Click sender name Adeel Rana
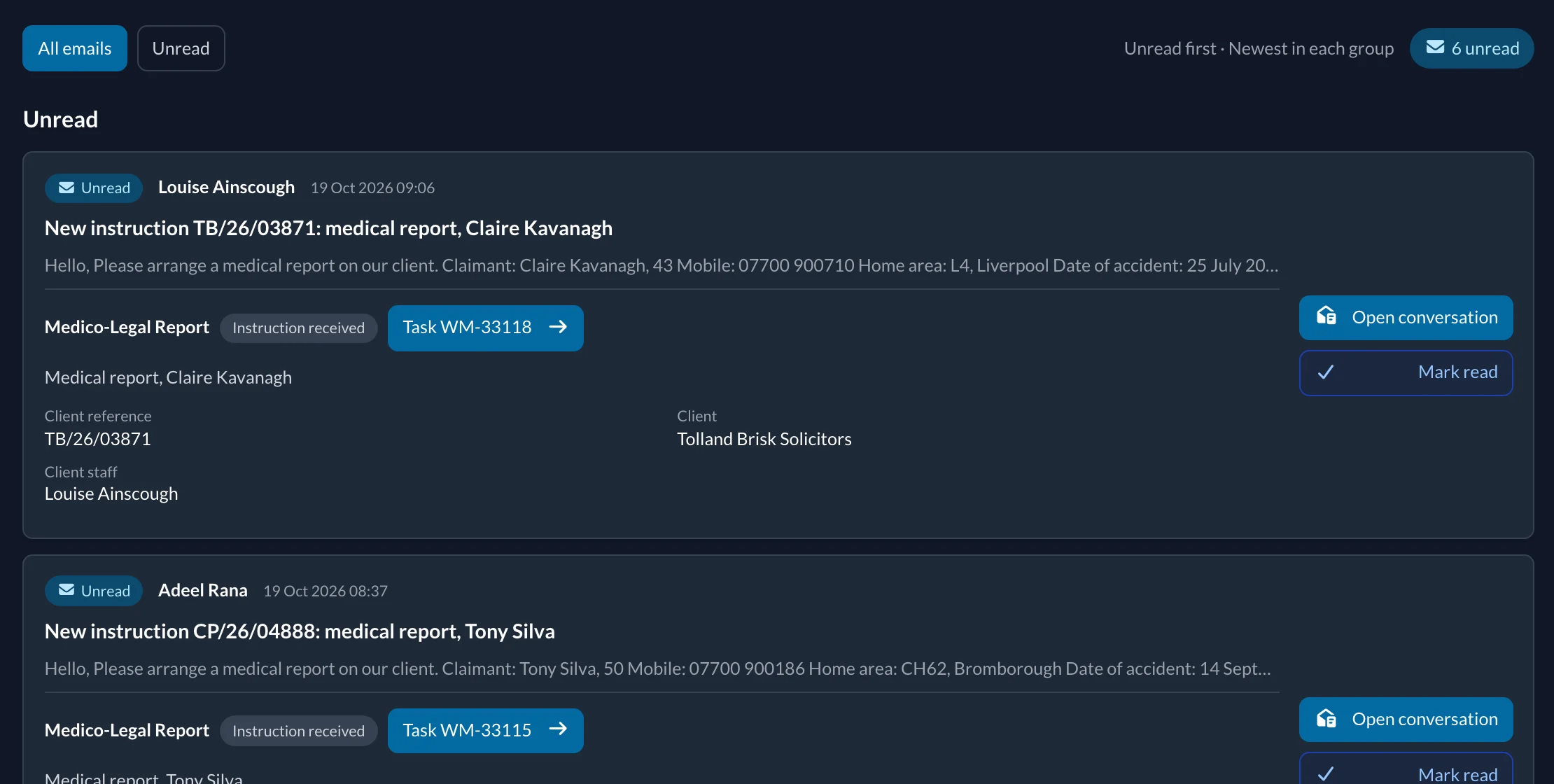 [203, 590]
